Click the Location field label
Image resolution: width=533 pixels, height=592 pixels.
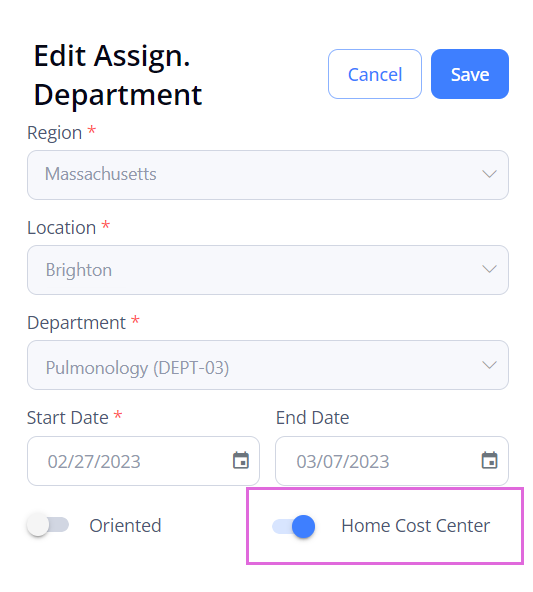coord(62,228)
